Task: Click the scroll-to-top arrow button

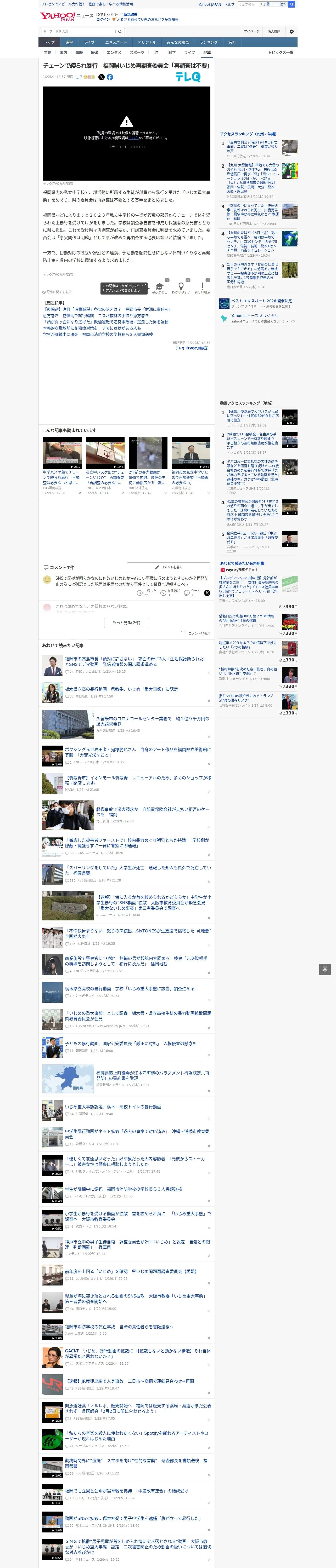Action: tap(325, 969)
